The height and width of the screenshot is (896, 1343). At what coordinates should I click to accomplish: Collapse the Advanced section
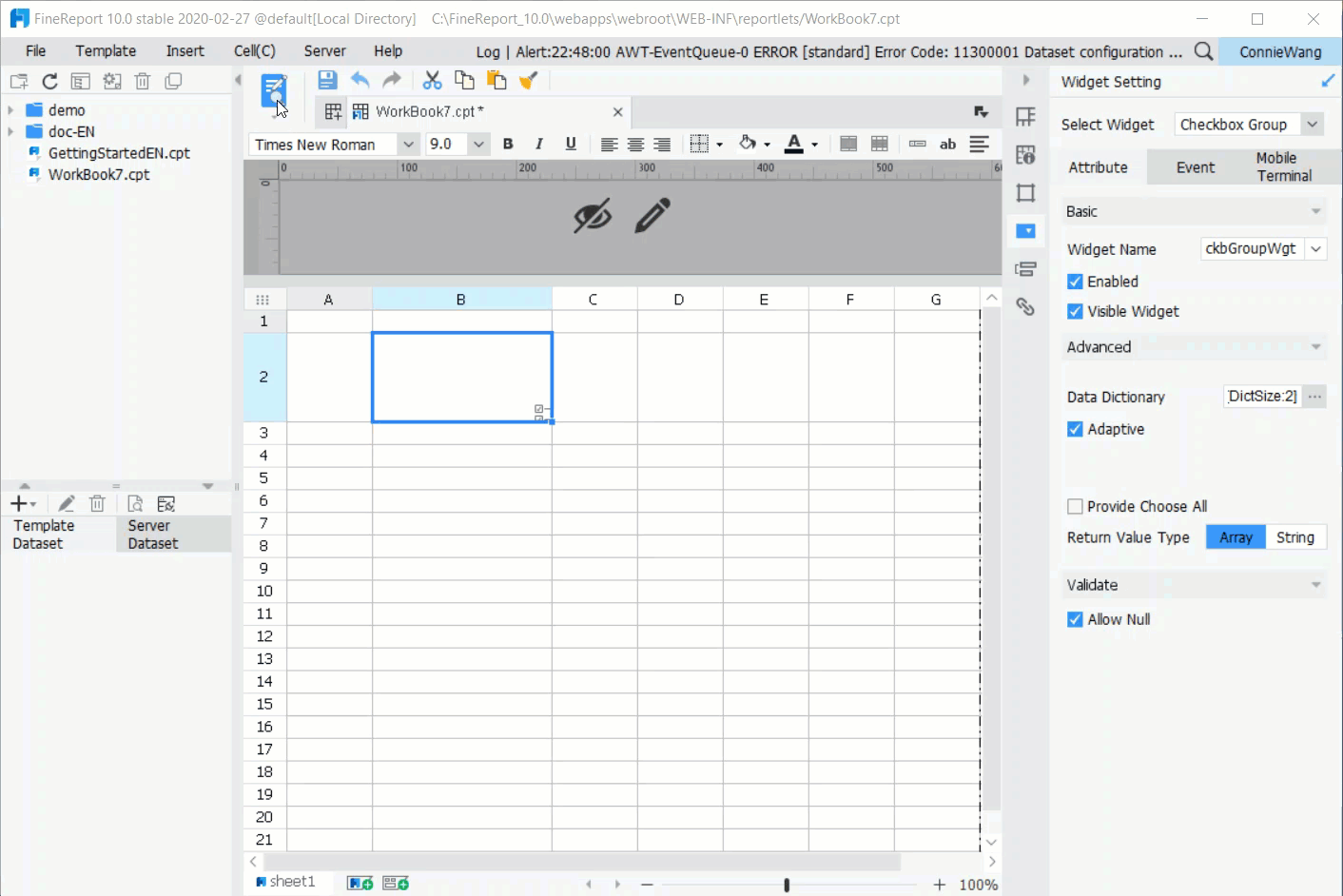pos(1316,346)
